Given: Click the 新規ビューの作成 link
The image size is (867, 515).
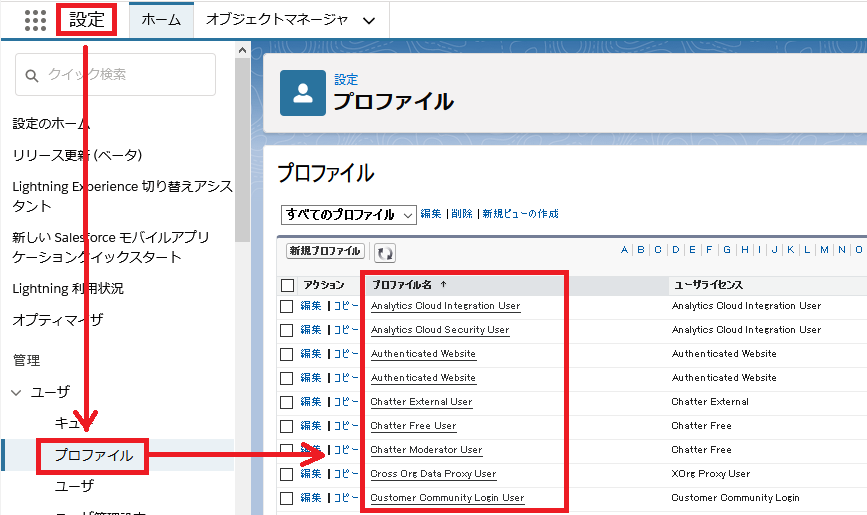Looking at the screenshot, I should tap(520, 214).
